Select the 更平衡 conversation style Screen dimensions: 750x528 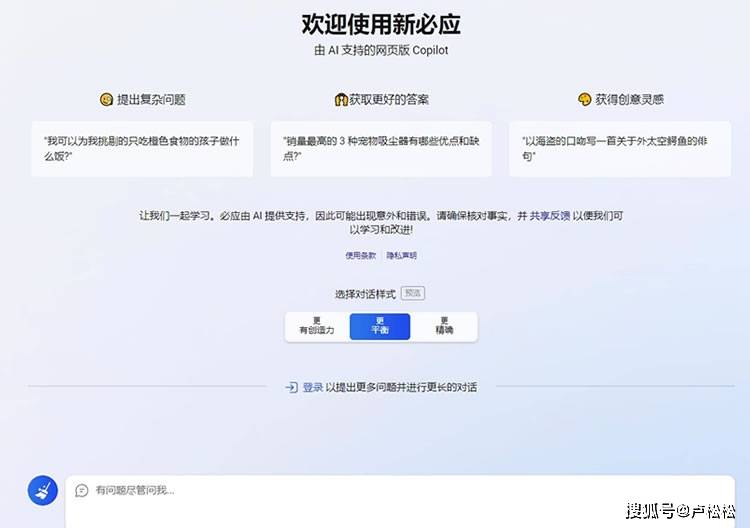coord(380,327)
